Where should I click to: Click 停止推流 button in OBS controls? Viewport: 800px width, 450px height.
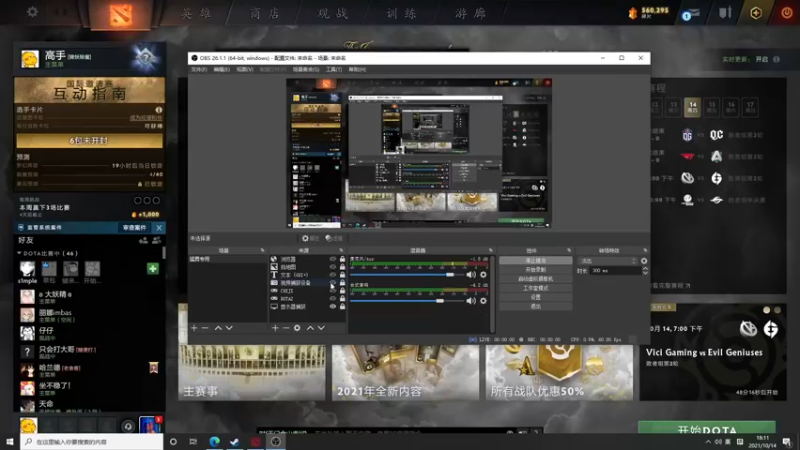[x=535, y=261]
